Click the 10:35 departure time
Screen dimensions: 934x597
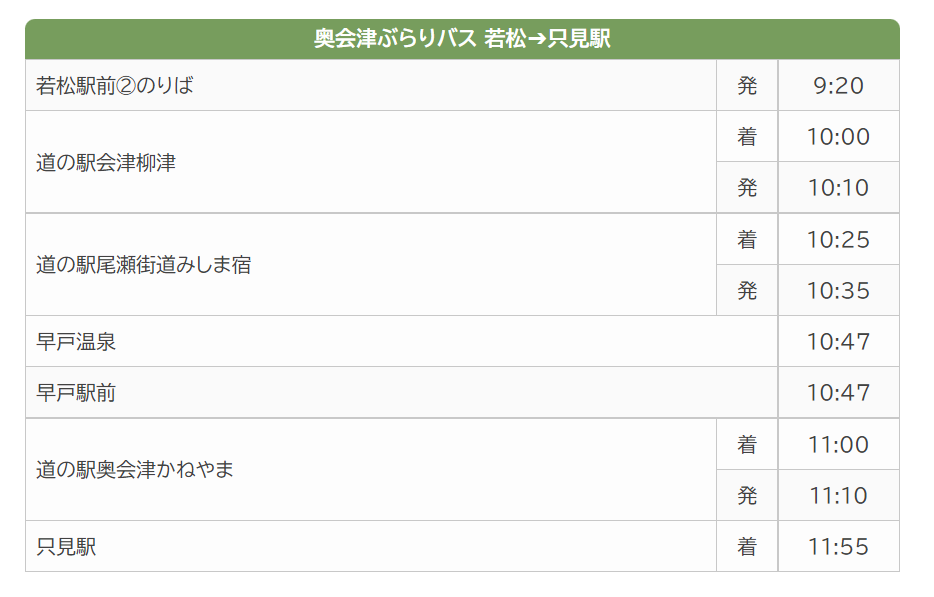point(839,290)
